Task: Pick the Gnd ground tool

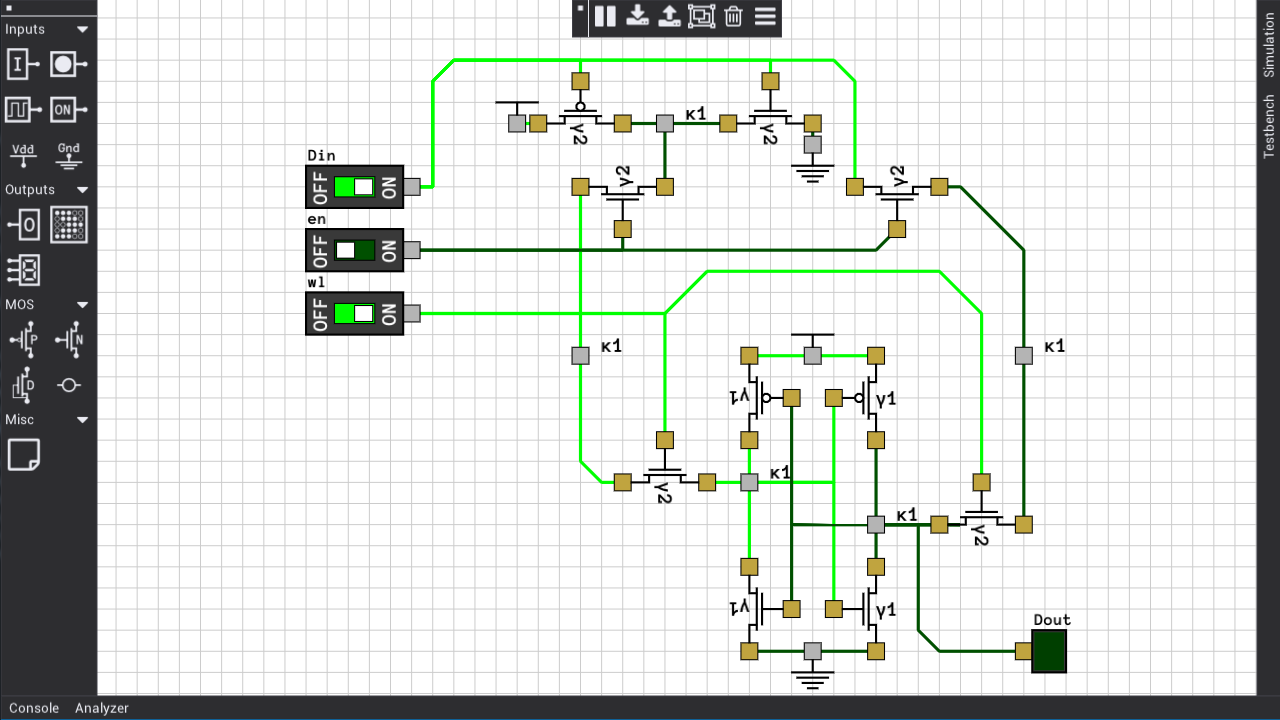Action: [68, 155]
